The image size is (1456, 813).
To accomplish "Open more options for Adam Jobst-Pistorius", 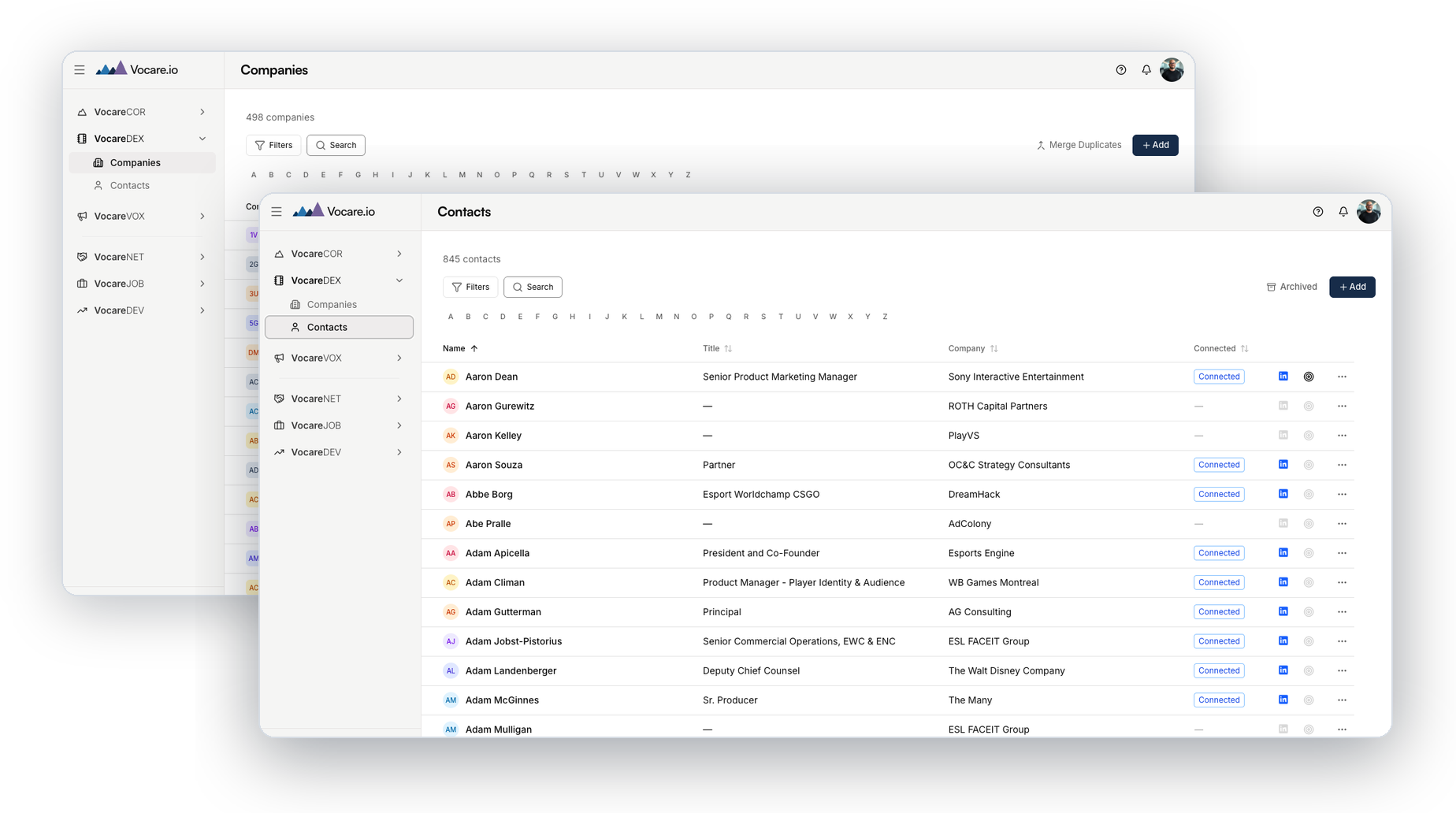I will 1342,641.
